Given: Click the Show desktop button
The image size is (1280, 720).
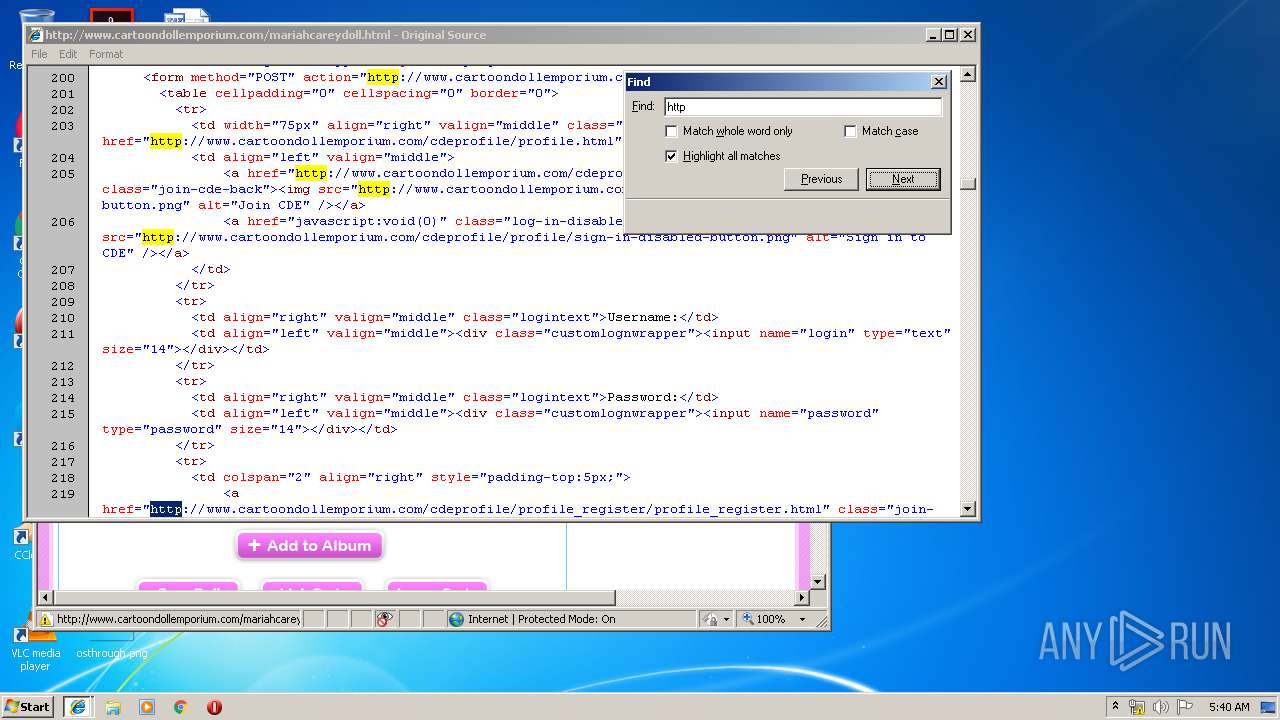Looking at the screenshot, I should click(x=1268, y=707).
